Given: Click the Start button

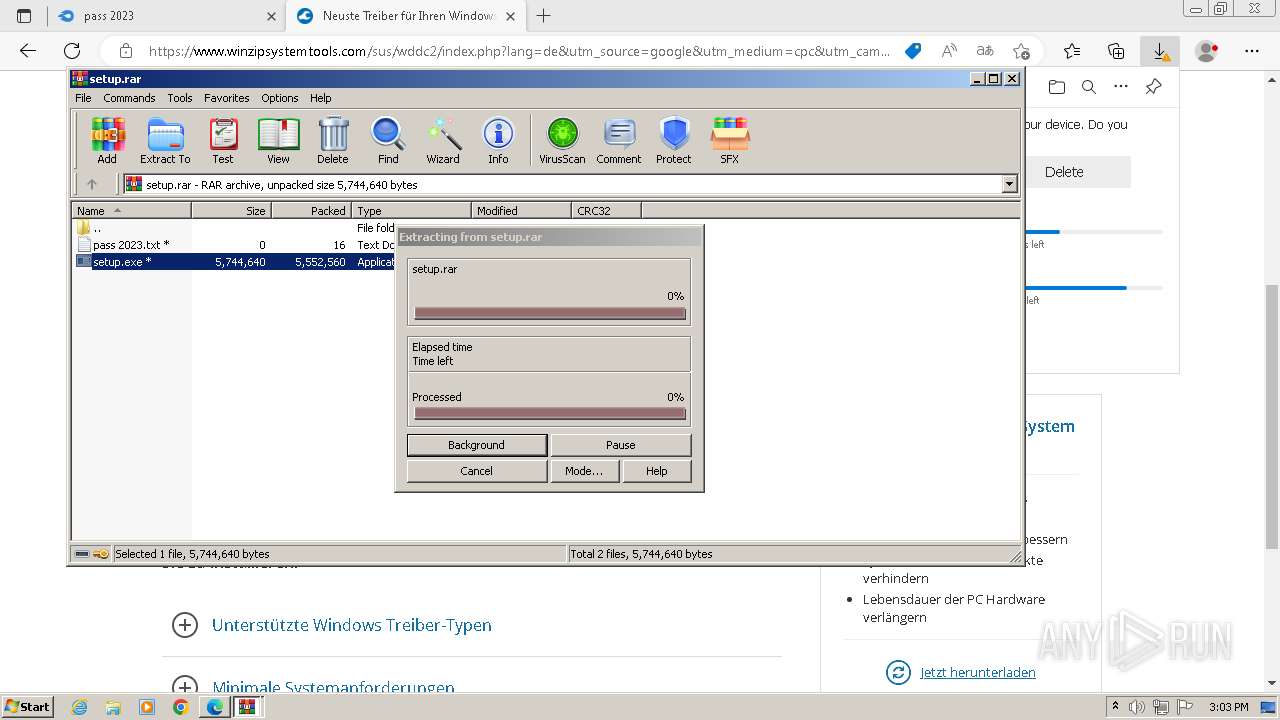Looking at the screenshot, I should (x=27, y=707).
